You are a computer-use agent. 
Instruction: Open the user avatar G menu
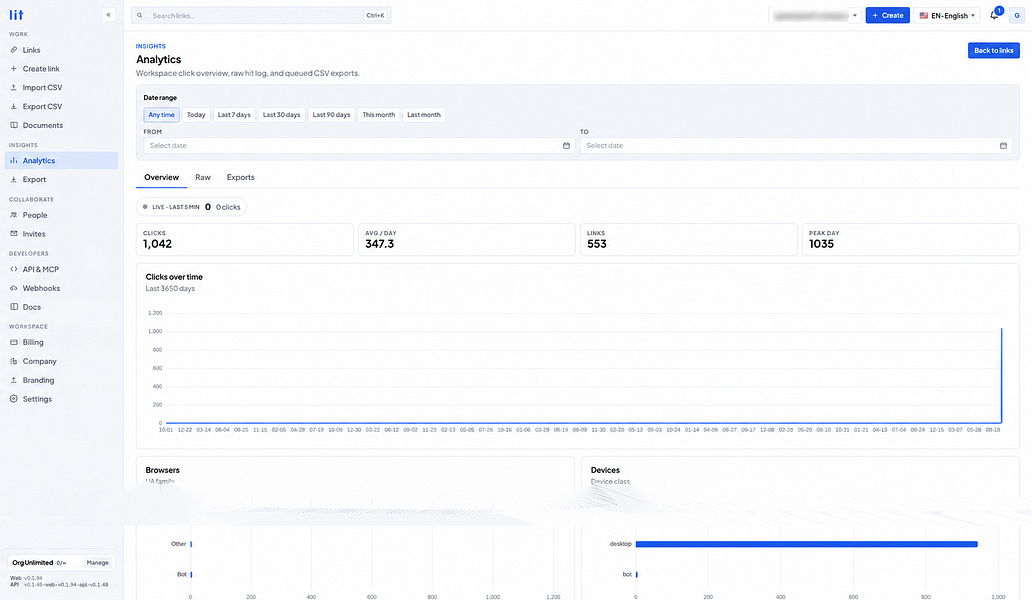1017,15
